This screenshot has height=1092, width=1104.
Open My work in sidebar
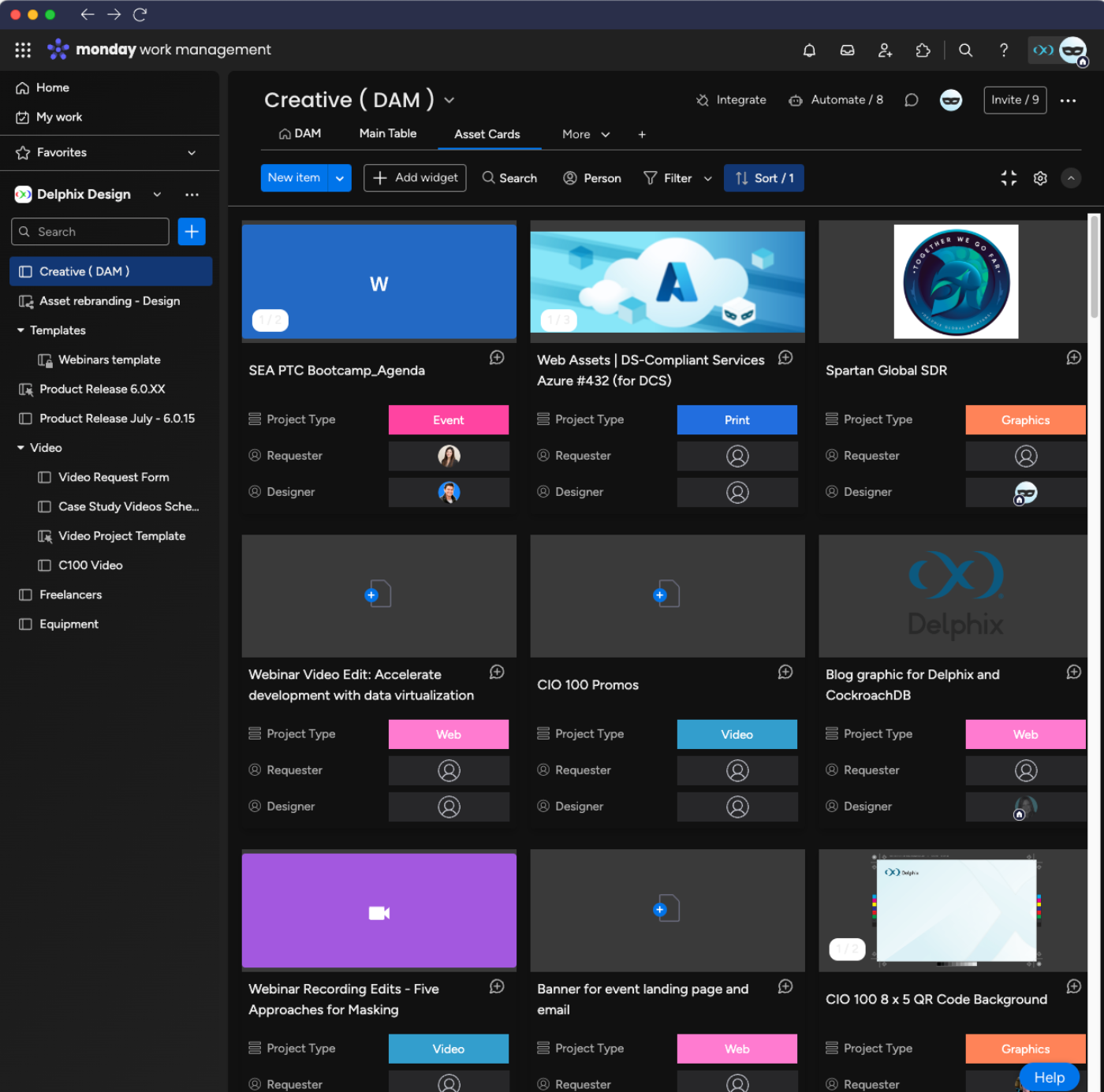pos(58,117)
